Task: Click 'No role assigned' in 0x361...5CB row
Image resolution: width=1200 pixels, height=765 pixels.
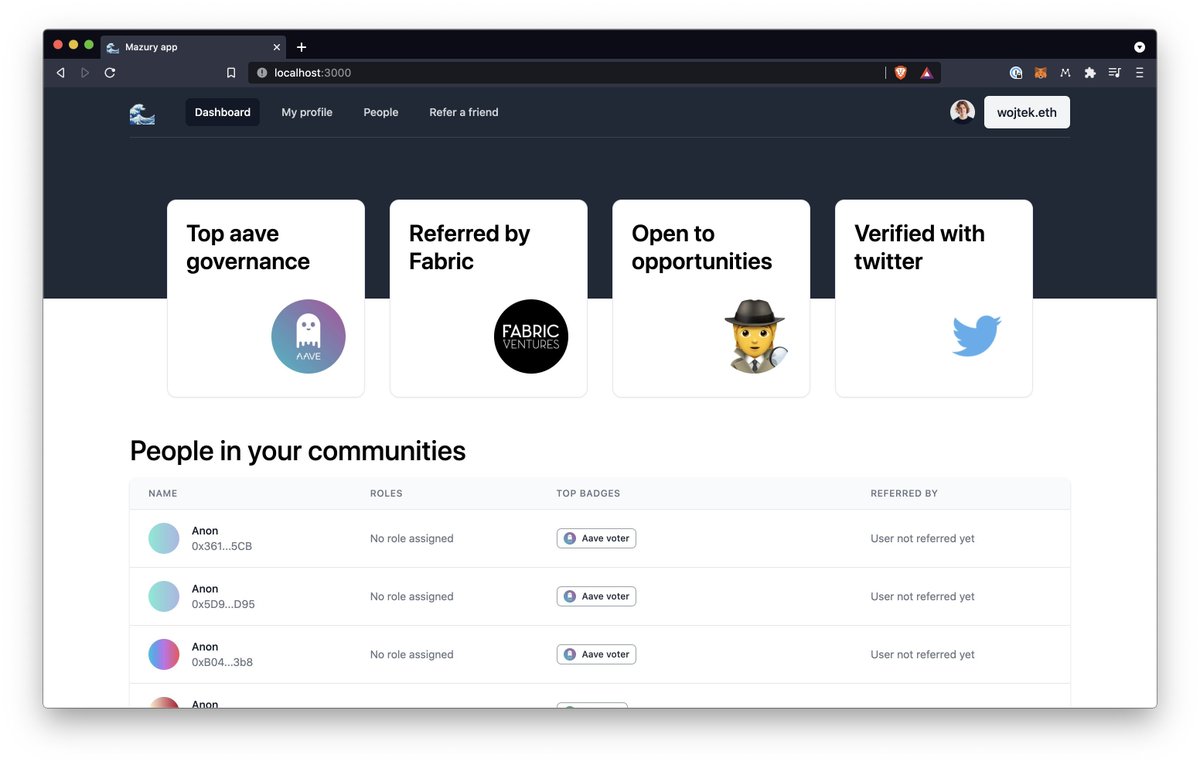Action: (x=412, y=538)
